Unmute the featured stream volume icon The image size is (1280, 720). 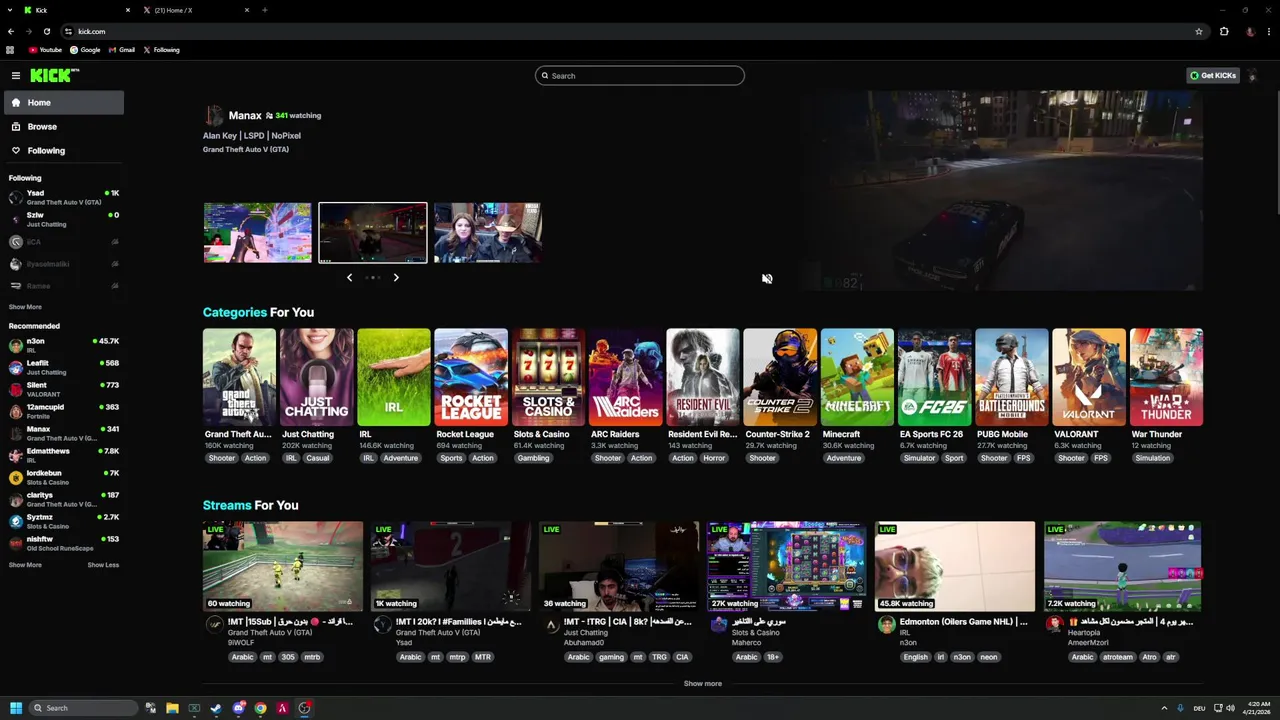pyautogui.click(x=767, y=279)
